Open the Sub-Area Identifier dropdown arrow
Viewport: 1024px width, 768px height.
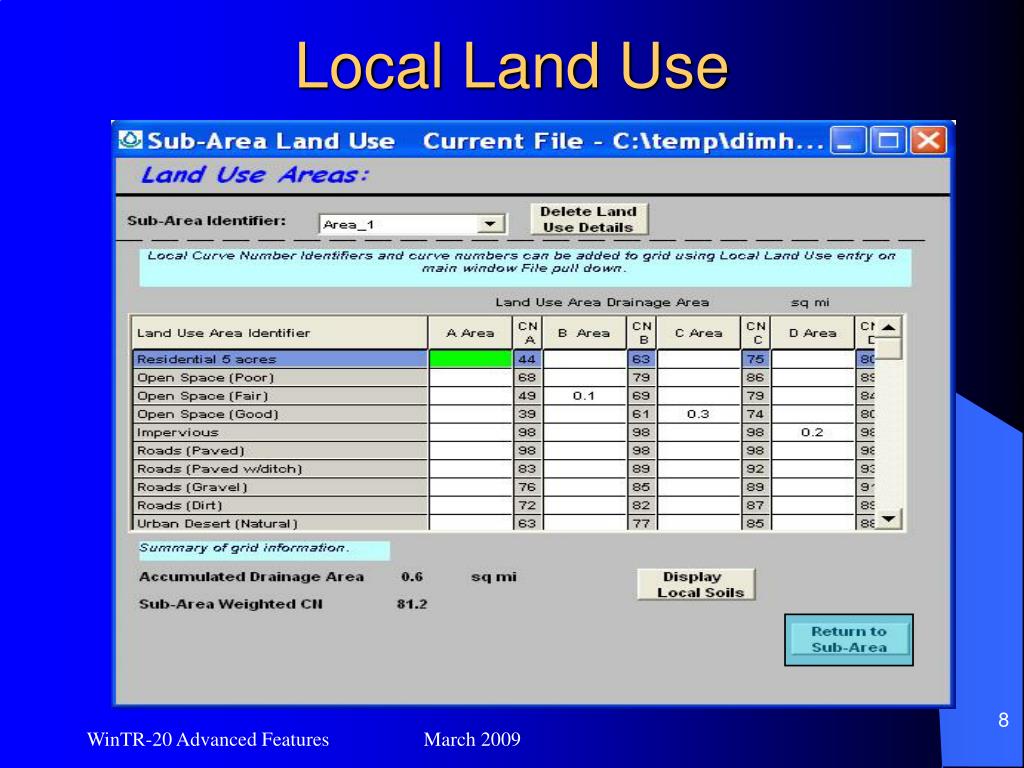click(x=490, y=224)
